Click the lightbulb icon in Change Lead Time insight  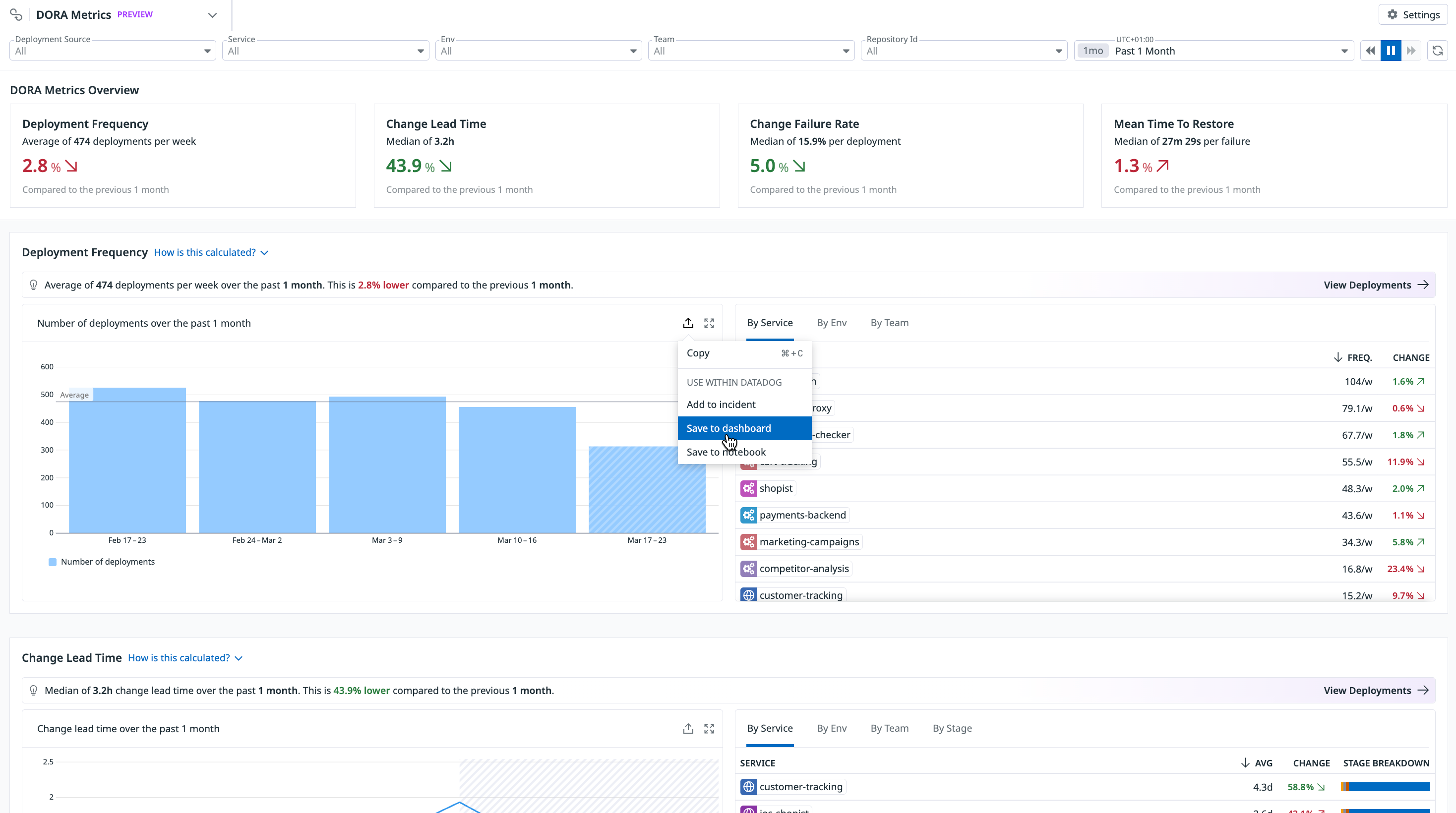click(33, 691)
